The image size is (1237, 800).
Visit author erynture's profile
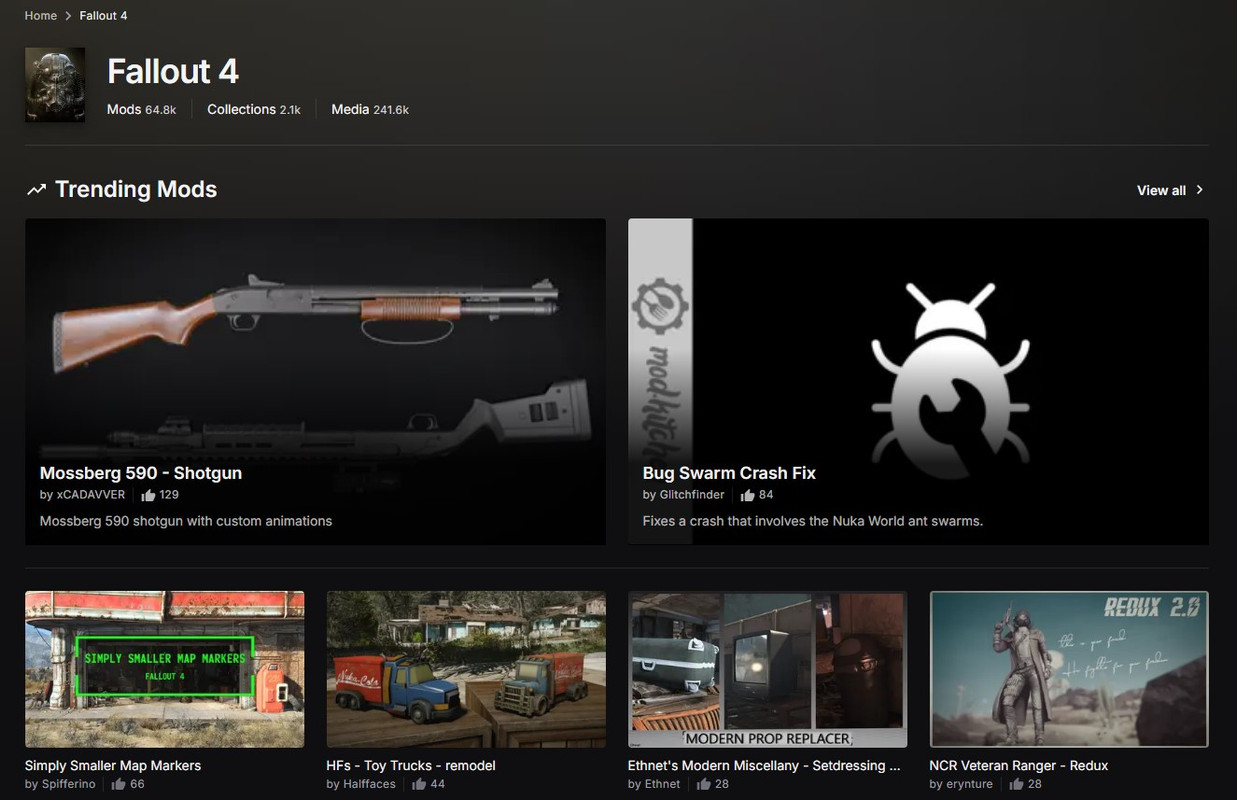[970, 784]
